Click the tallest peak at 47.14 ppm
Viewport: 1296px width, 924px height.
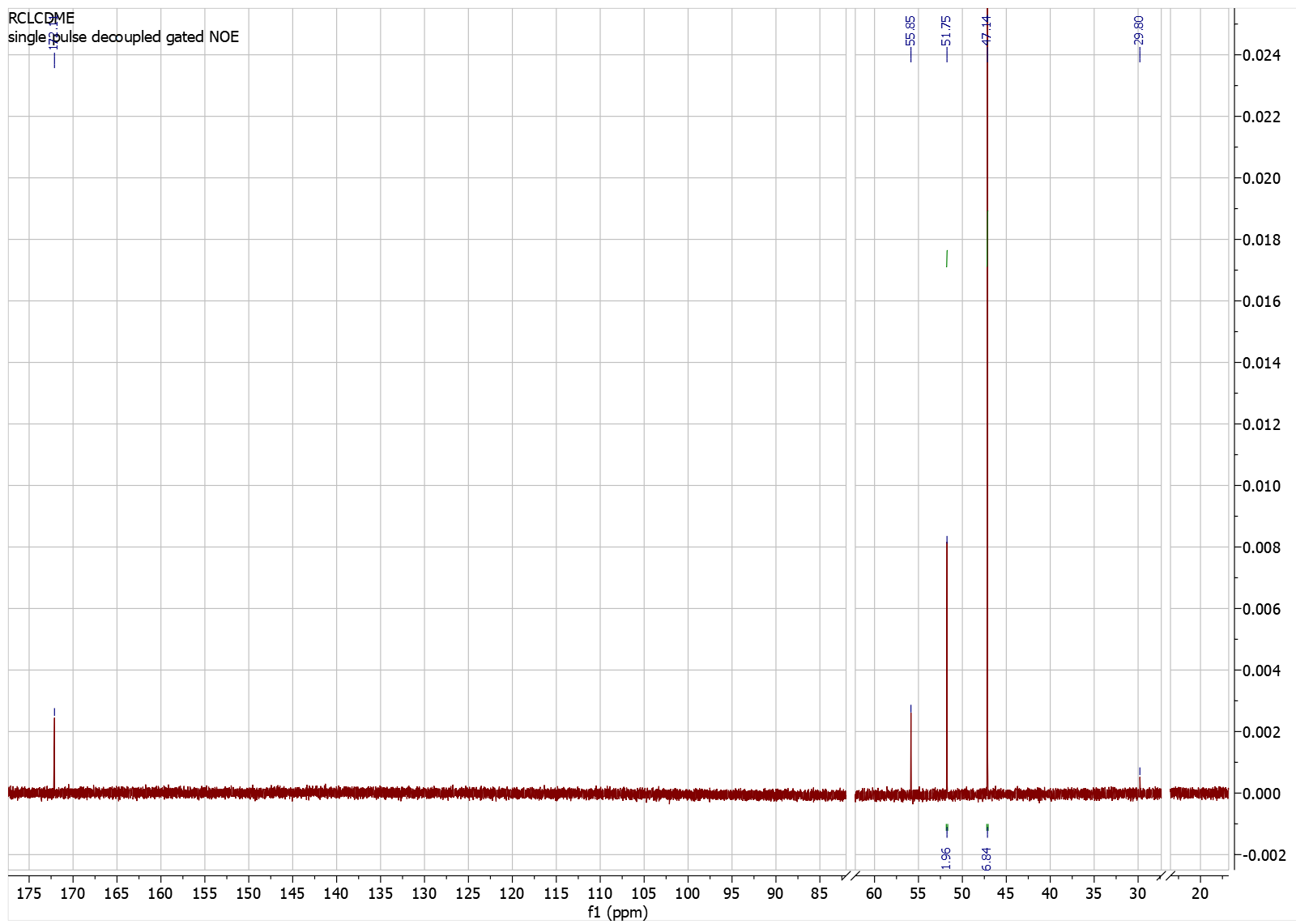tap(987, 405)
